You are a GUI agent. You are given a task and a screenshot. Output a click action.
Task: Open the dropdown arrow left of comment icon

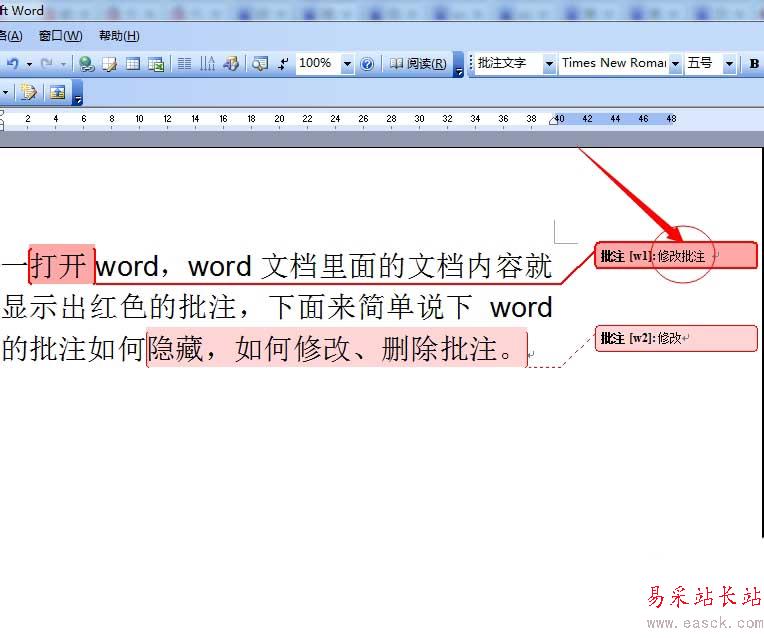[5, 92]
